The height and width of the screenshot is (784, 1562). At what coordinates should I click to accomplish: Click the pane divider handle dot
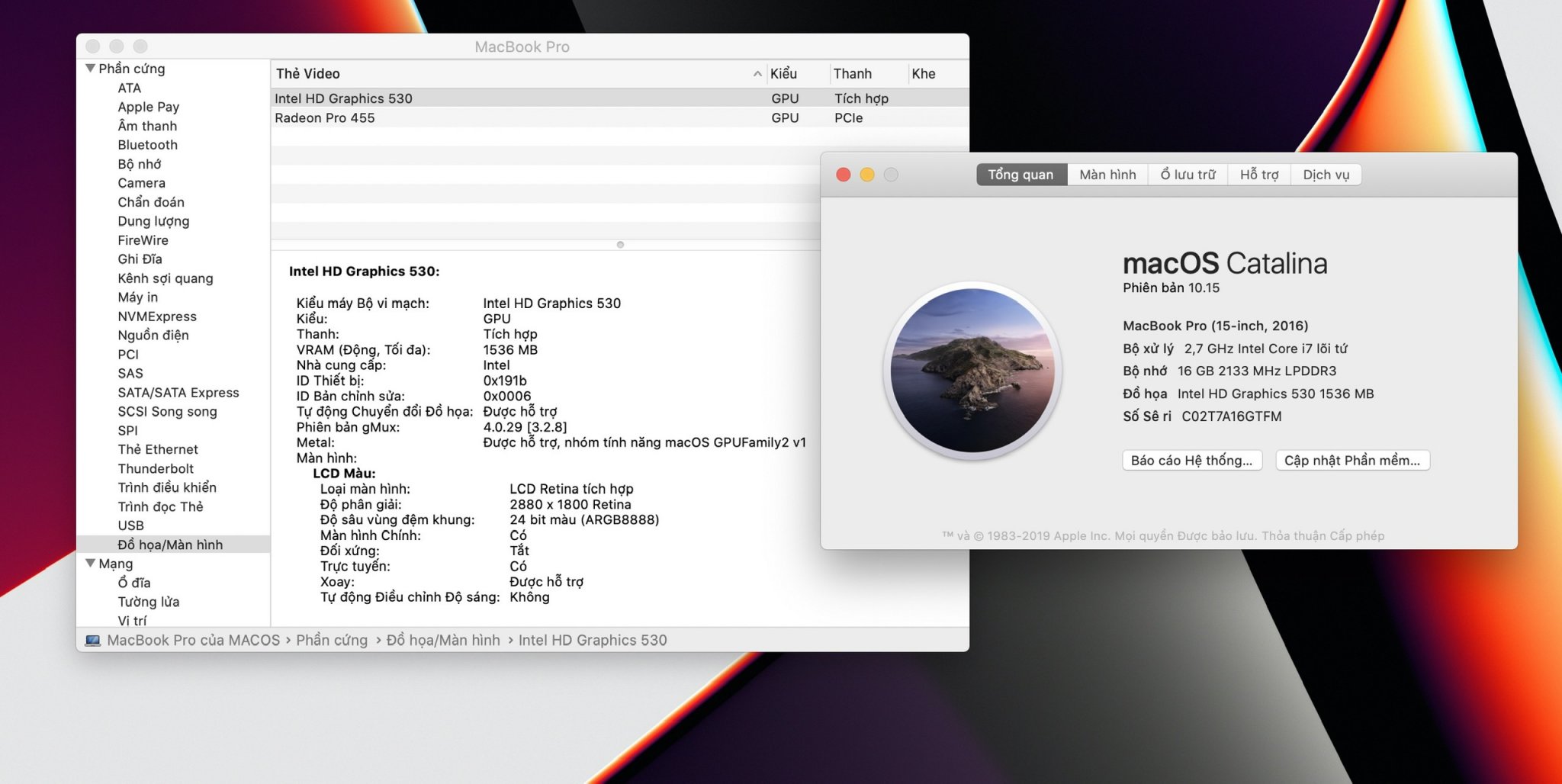[x=620, y=245]
